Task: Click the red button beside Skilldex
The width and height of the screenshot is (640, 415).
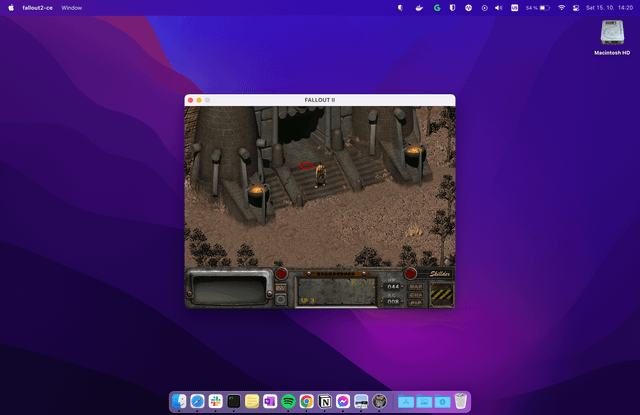Action: coord(410,273)
